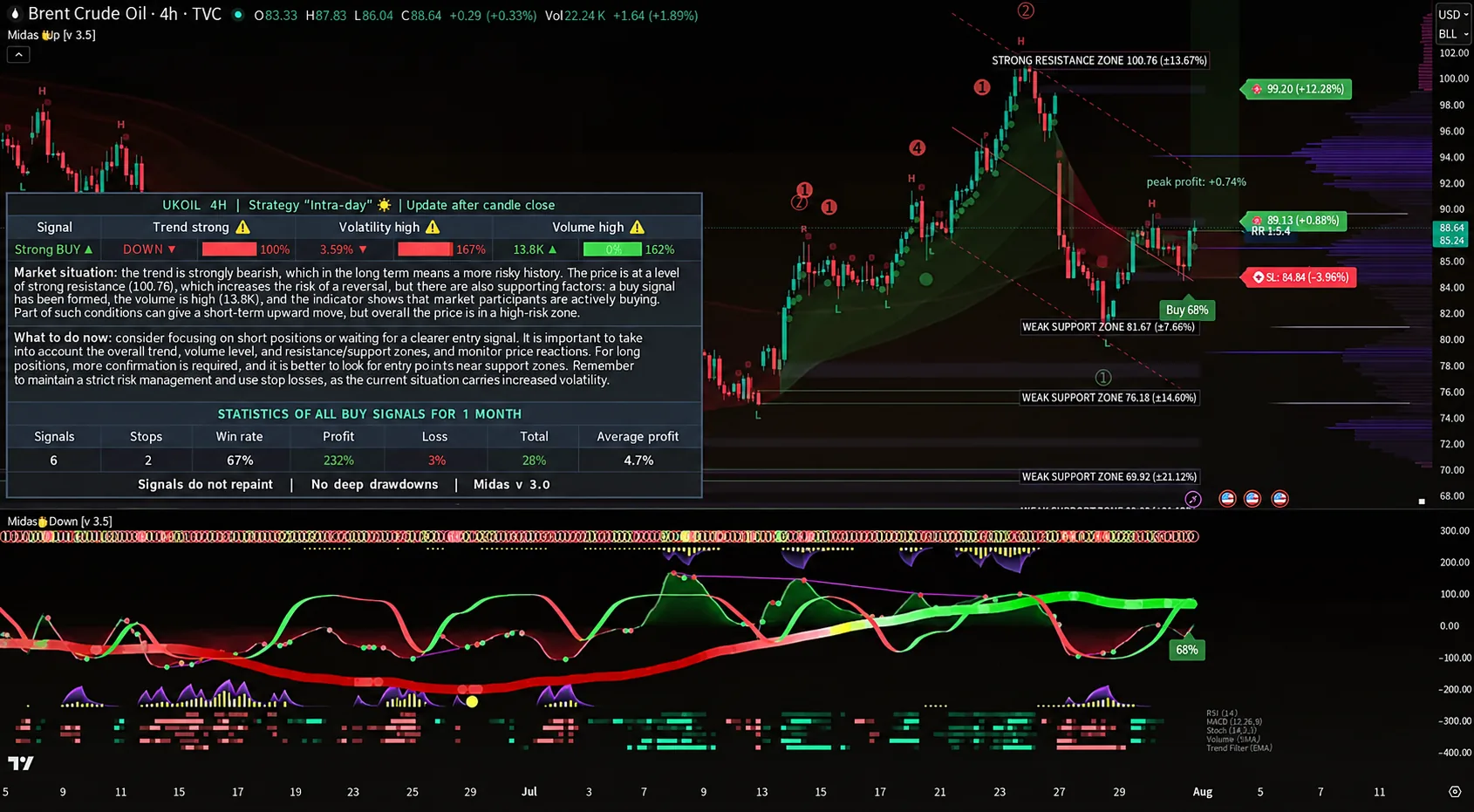The image size is (1474, 812).
Task: Click the 89.13 (+0.88%) target label
Action: tap(1295, 221)
